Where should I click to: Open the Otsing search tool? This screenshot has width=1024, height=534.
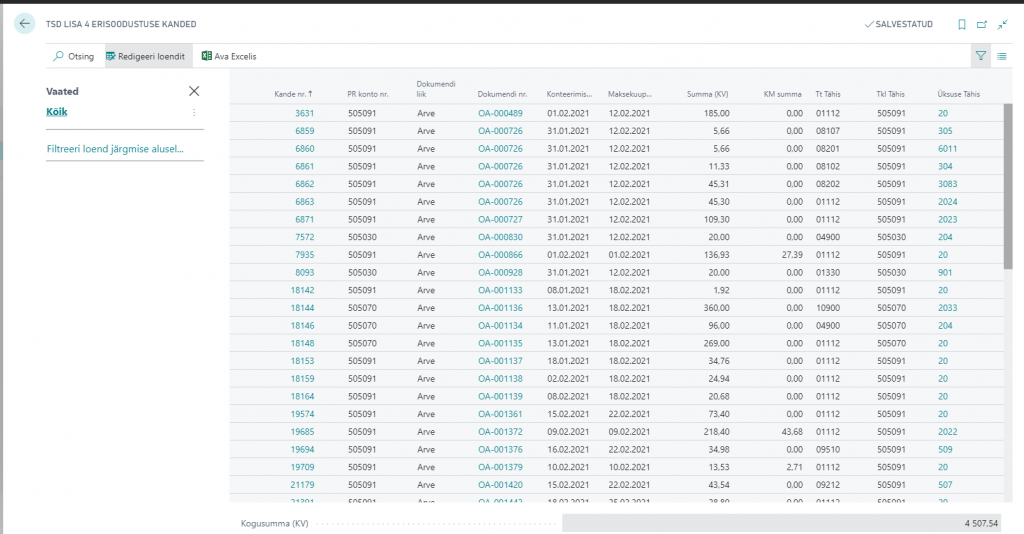(73, 57)
